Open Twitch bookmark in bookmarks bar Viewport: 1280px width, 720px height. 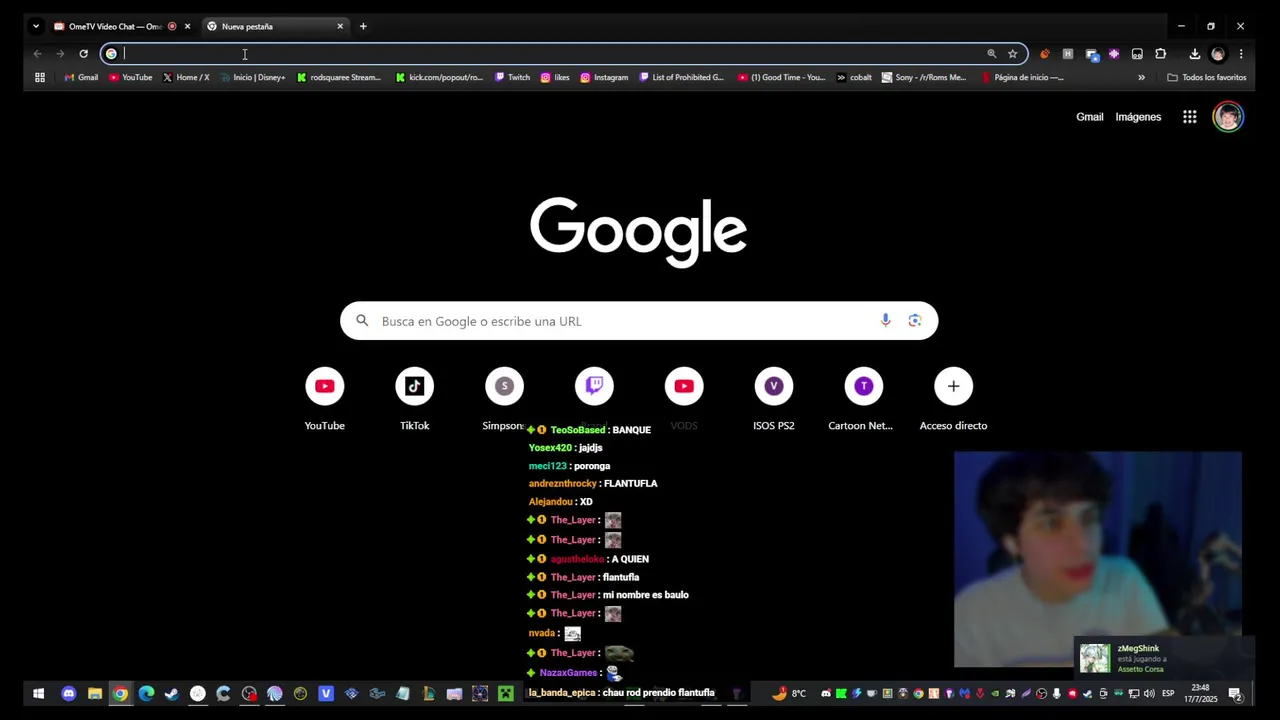click(512, 77)
